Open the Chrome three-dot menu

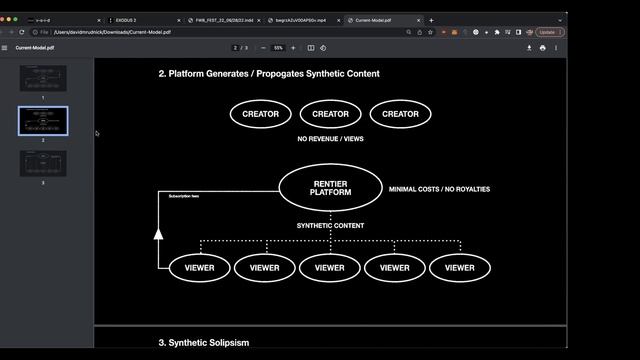click(x=560, y=32)
